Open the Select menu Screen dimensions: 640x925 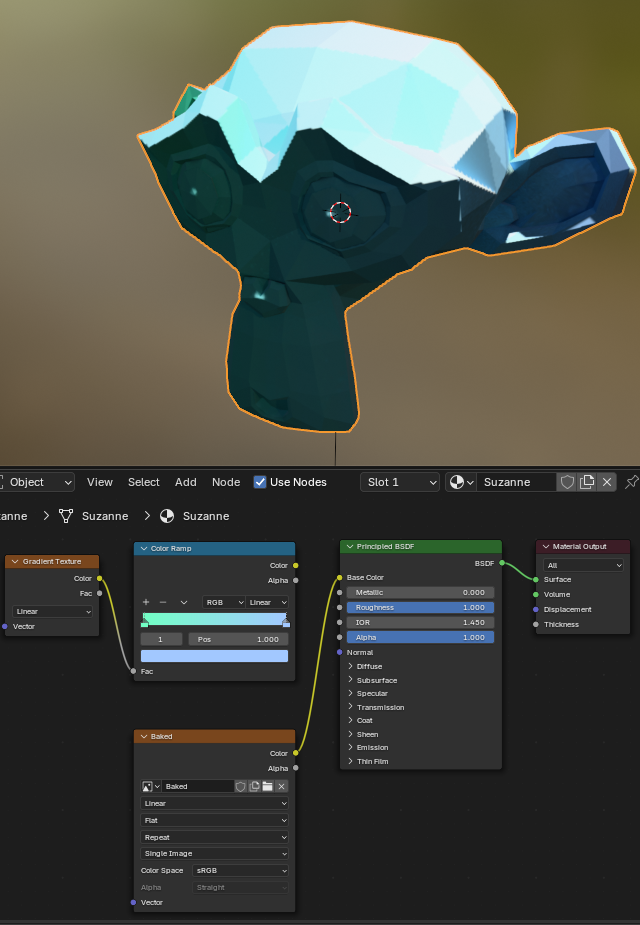pos(144,482)
